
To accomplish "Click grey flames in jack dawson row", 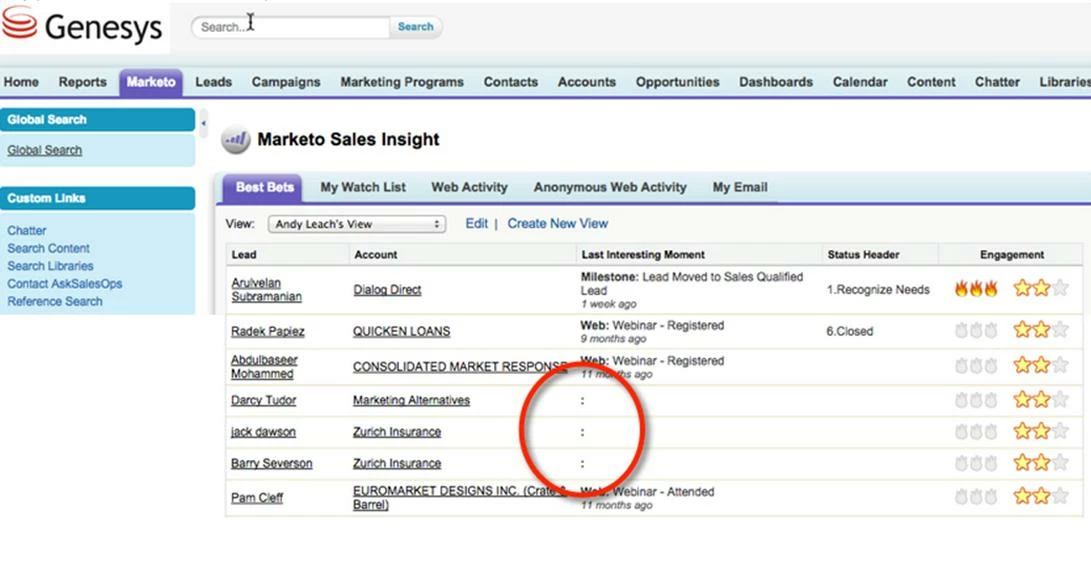I will pyautogui.click(x=976, y=433).
